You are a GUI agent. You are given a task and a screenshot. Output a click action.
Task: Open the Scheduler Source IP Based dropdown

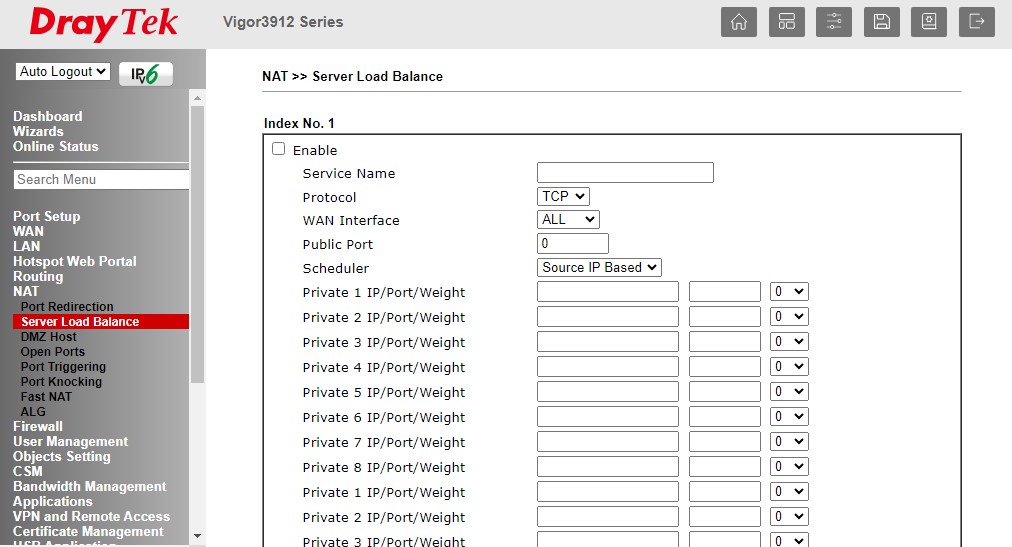[599, 268]
